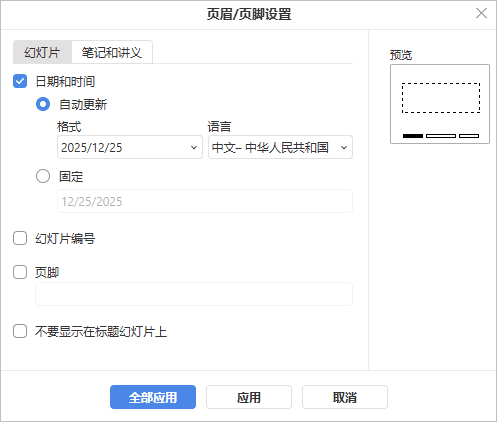Close the 页眉/页脚设置 dialog
497x422 pixels.
point(481,13)
